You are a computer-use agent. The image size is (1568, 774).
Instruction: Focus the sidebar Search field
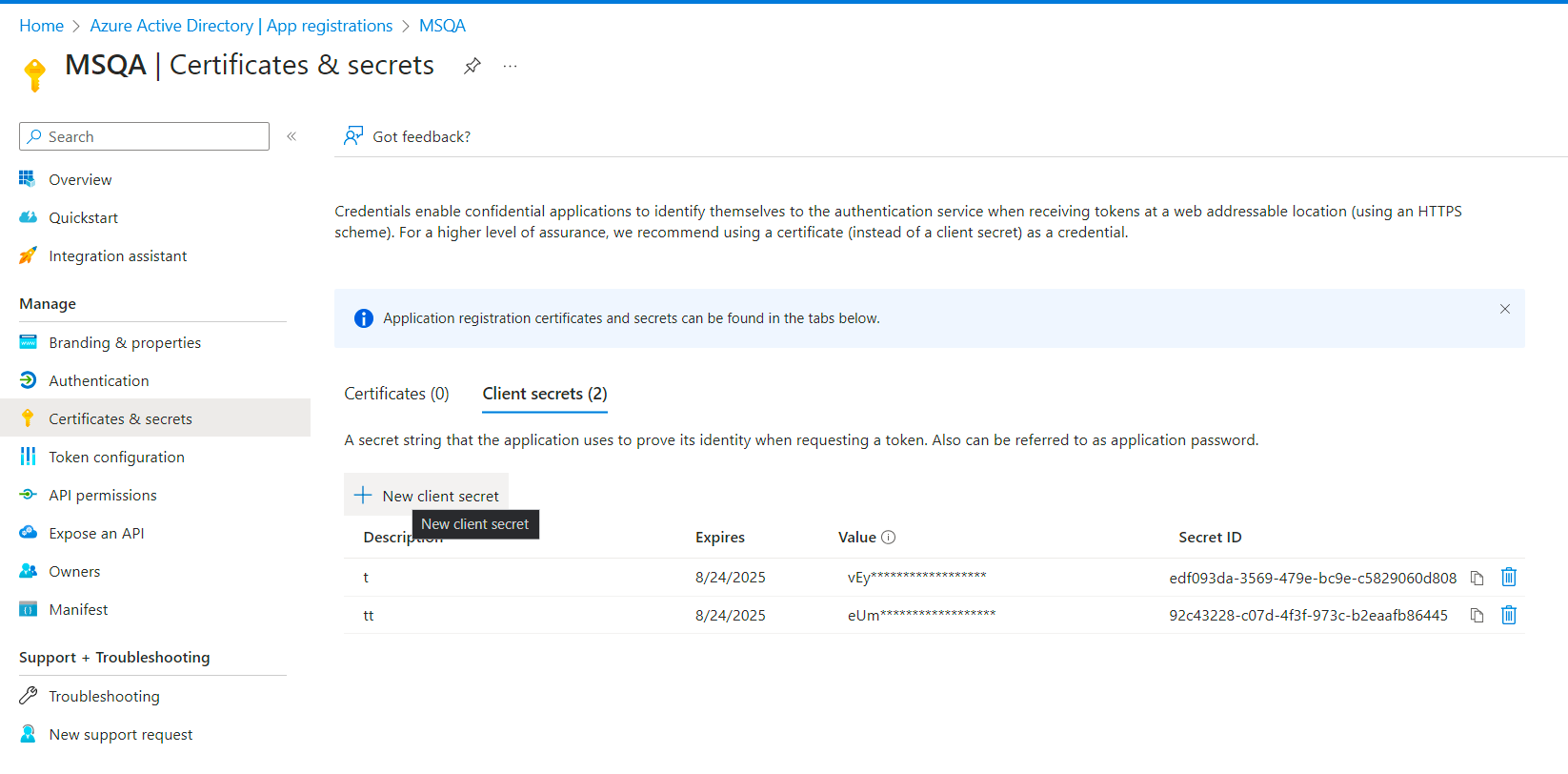pos(144,136)
